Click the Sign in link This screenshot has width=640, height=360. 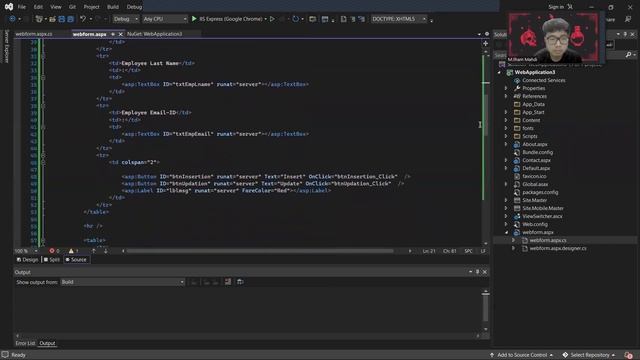click(556, 7)
